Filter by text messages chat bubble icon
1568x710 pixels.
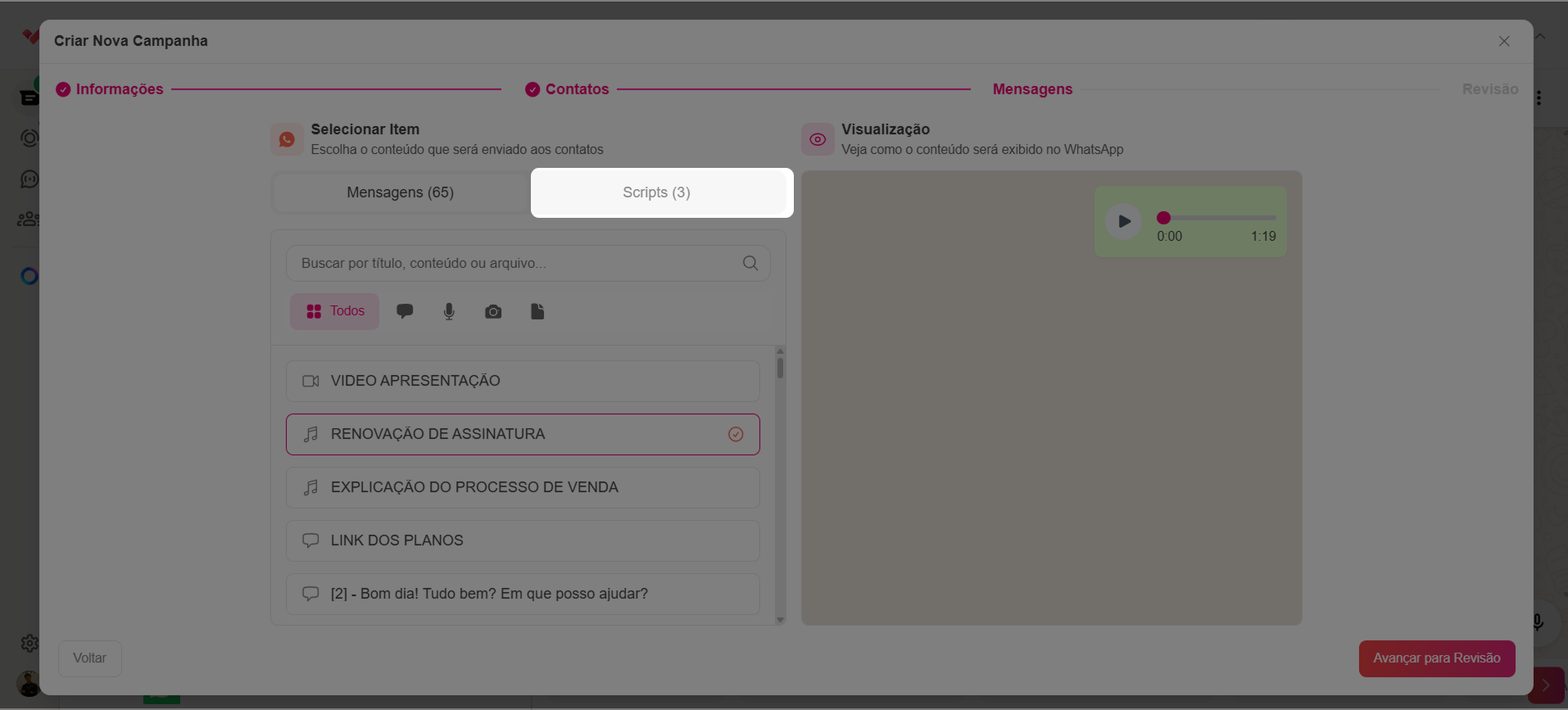coord(405,311)
